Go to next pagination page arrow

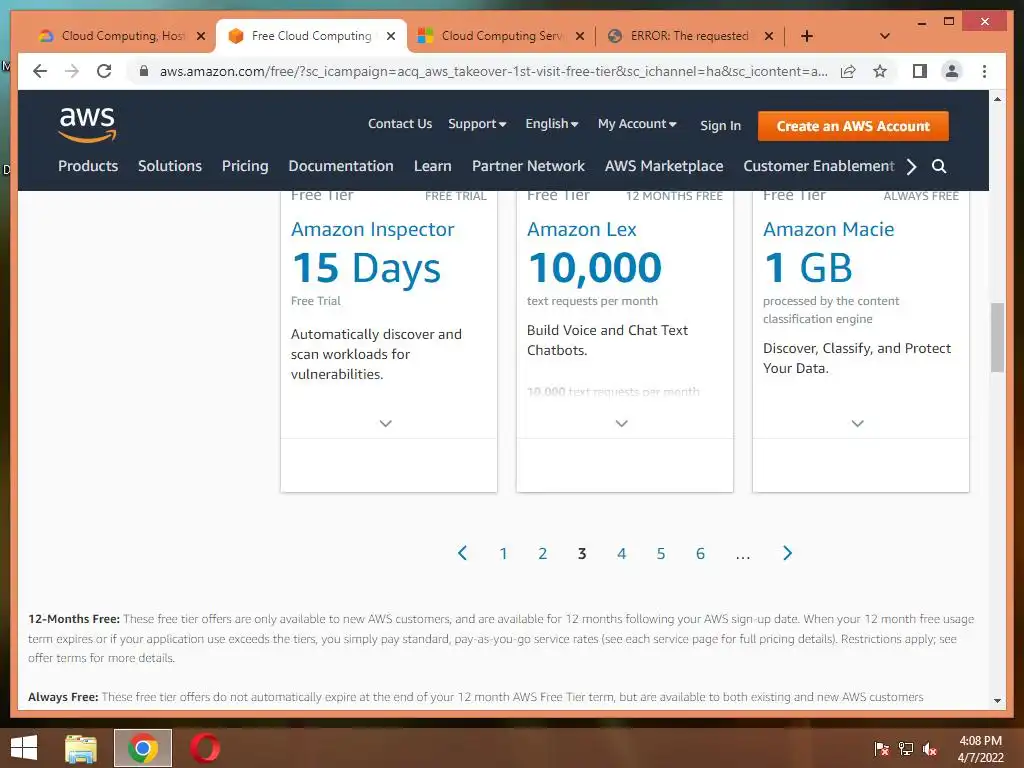tap(787, 553)
